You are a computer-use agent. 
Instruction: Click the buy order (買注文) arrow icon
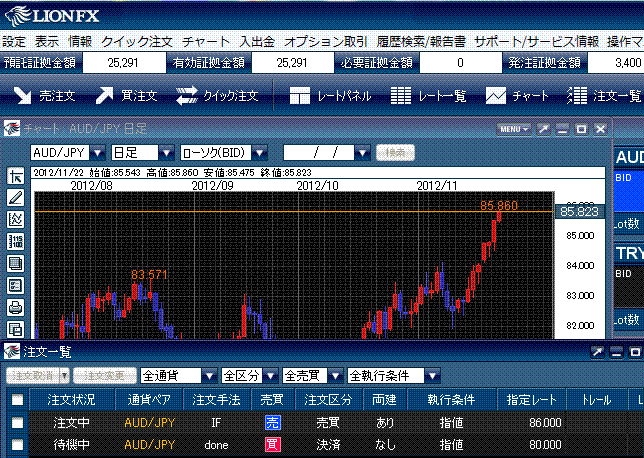point(104,95)
